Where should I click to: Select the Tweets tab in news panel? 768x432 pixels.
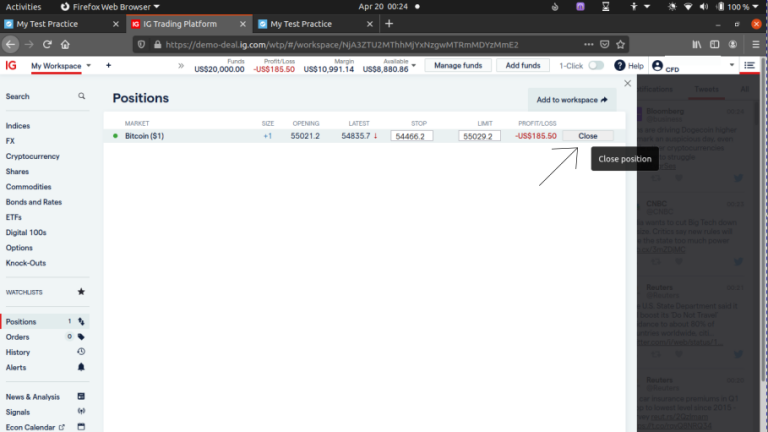click(706, 89)
